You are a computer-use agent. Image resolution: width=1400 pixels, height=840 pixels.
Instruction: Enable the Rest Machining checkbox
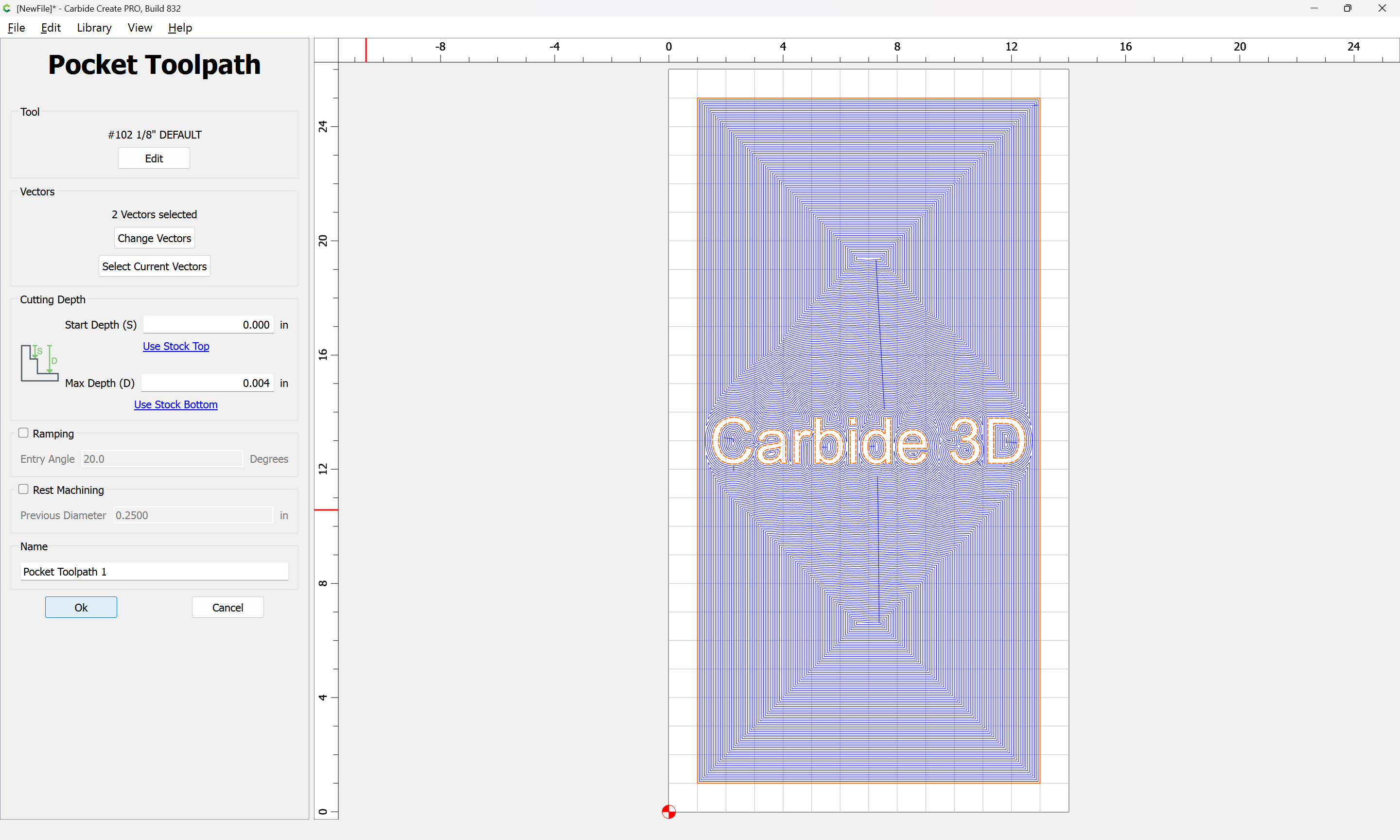pyautogui.click(x=23, y=490)
